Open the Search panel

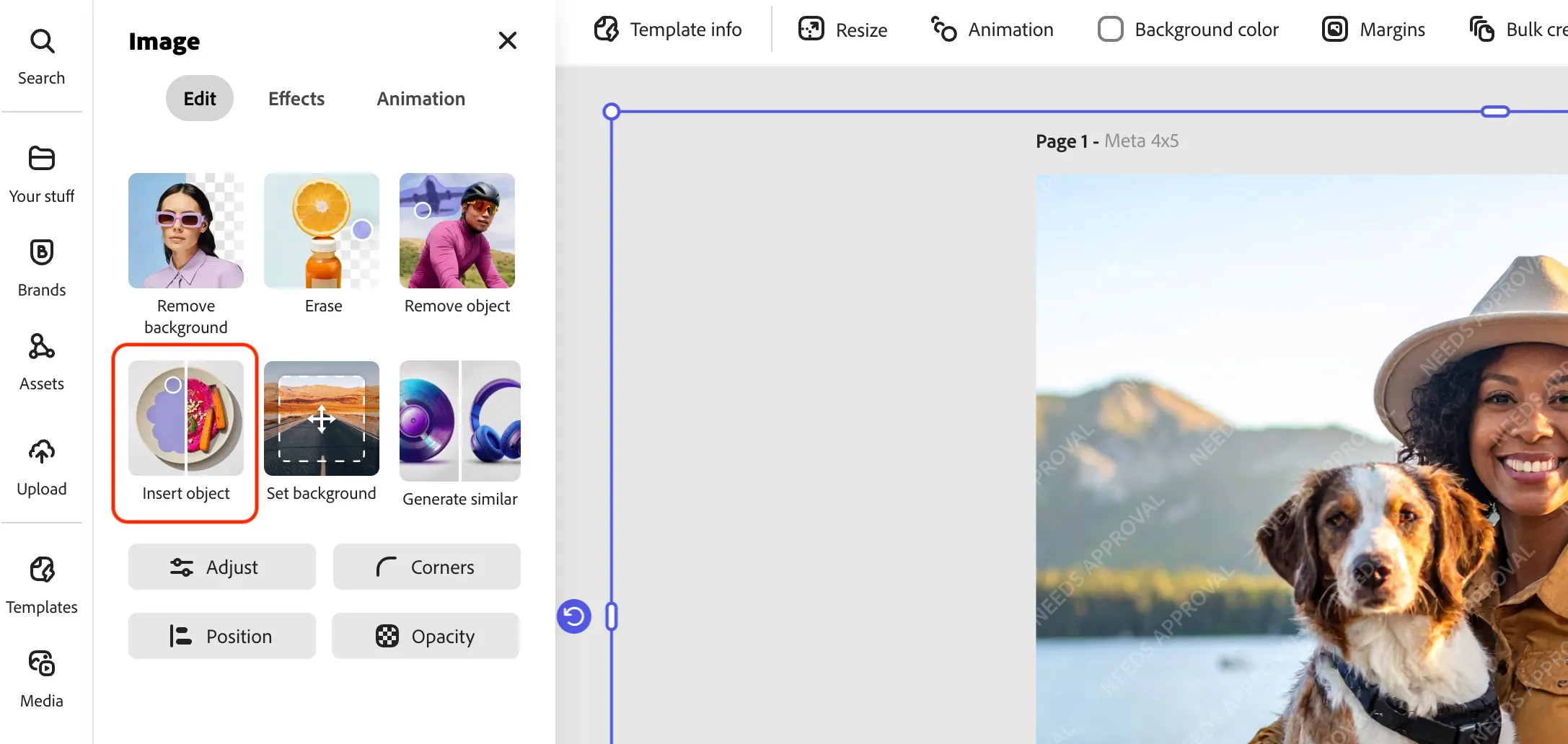tap(42, 57)
